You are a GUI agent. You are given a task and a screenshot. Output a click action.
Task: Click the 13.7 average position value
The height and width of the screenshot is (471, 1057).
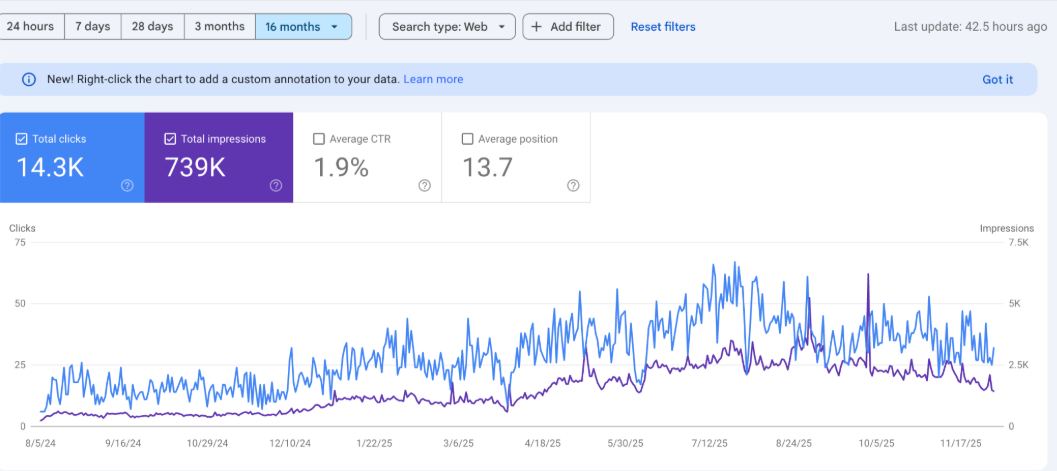pyautogui.click(x=486, y=167)
